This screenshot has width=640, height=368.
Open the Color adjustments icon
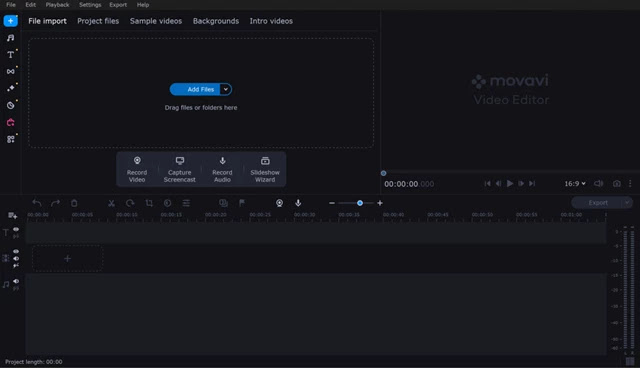coord(167,203)
